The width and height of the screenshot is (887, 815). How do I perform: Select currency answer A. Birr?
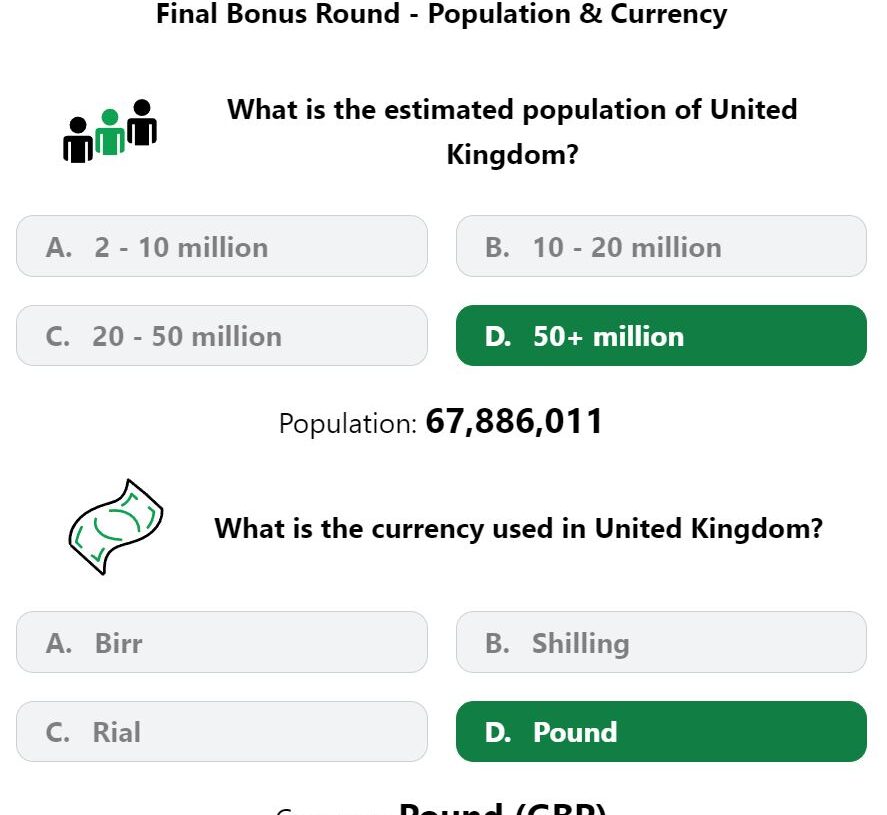pyautogui.click(x=222, y=642)
